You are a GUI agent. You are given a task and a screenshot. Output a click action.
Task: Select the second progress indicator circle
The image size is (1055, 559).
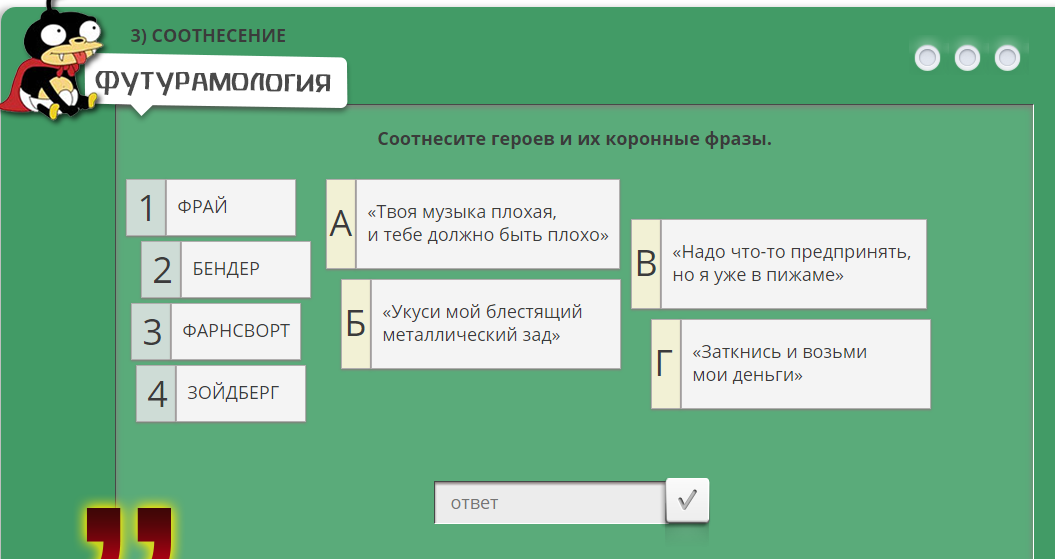(968, 58)
